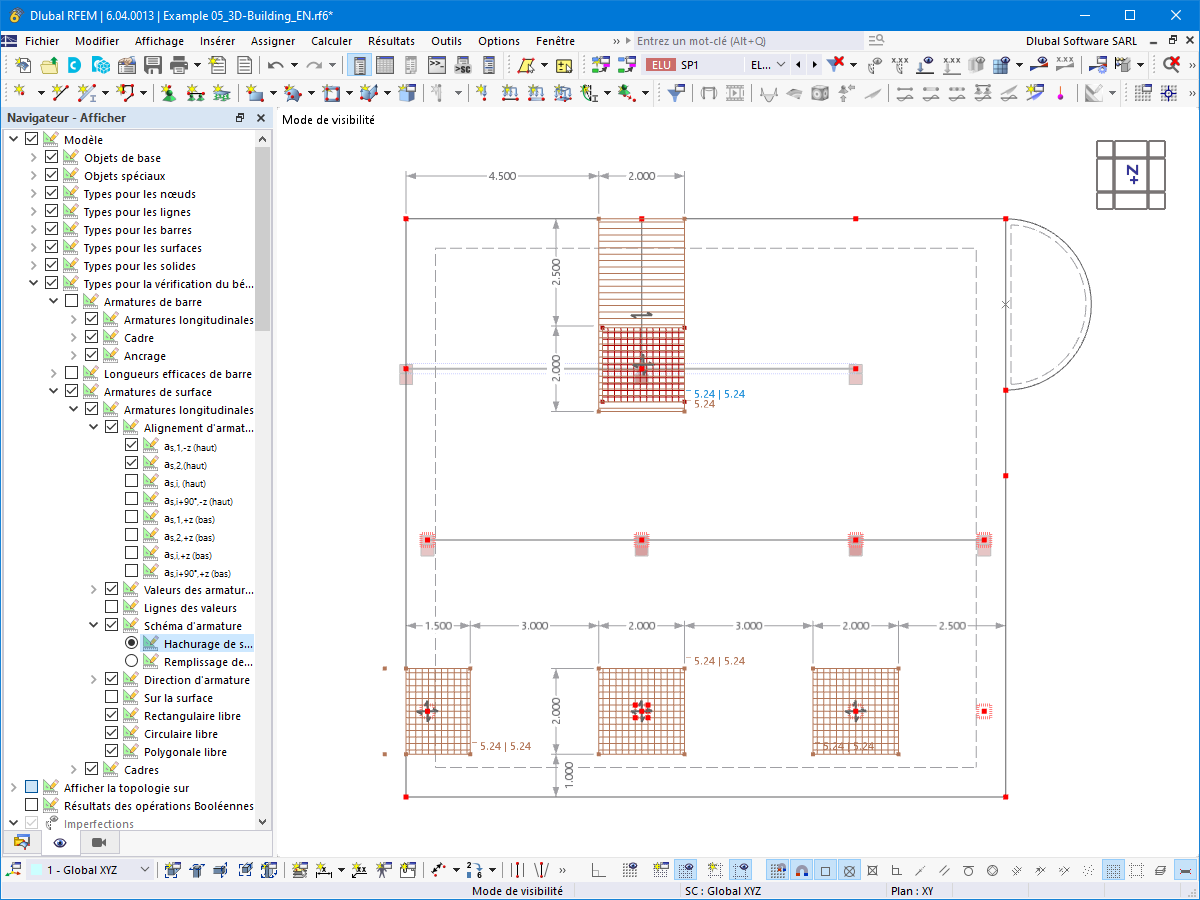Image resolution: width=1200 pixels, height=900 pixels.
Task: Click the 'SC : Global XYZ' status text
Action: 724,890
